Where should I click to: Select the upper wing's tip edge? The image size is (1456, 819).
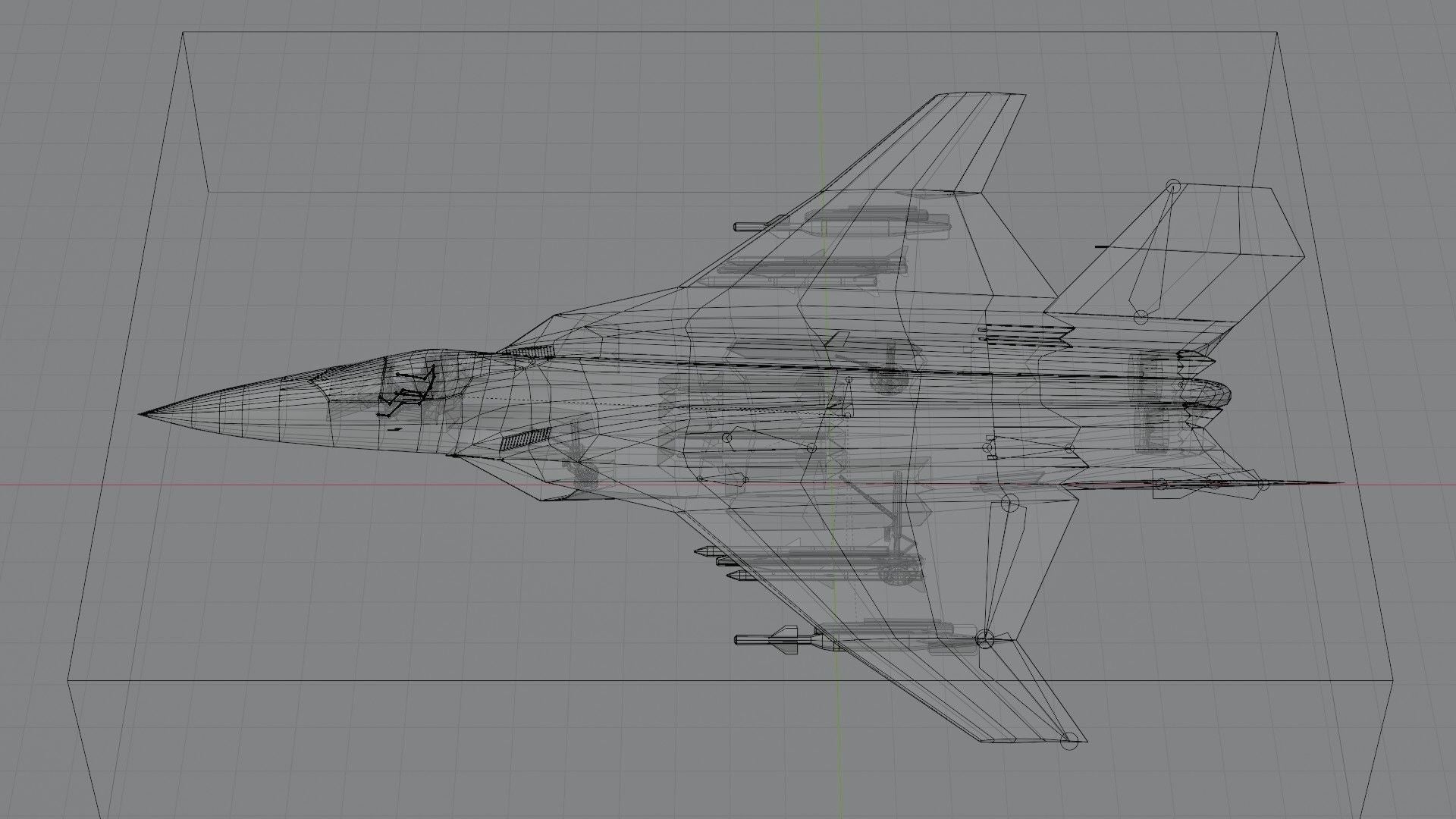click(x=982, y=94)
